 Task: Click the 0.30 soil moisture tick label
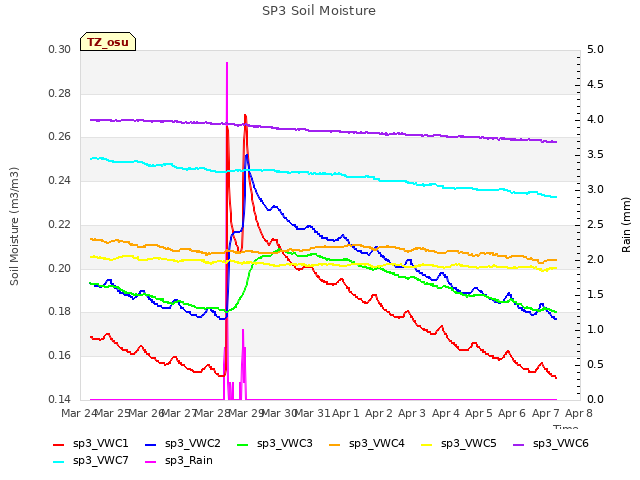[60, 49]
